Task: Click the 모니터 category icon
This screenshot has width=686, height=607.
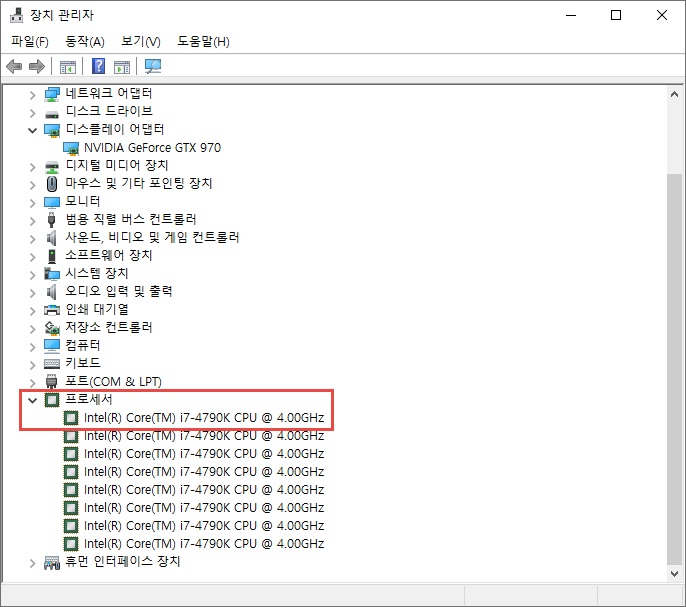Action: (52, 203)
